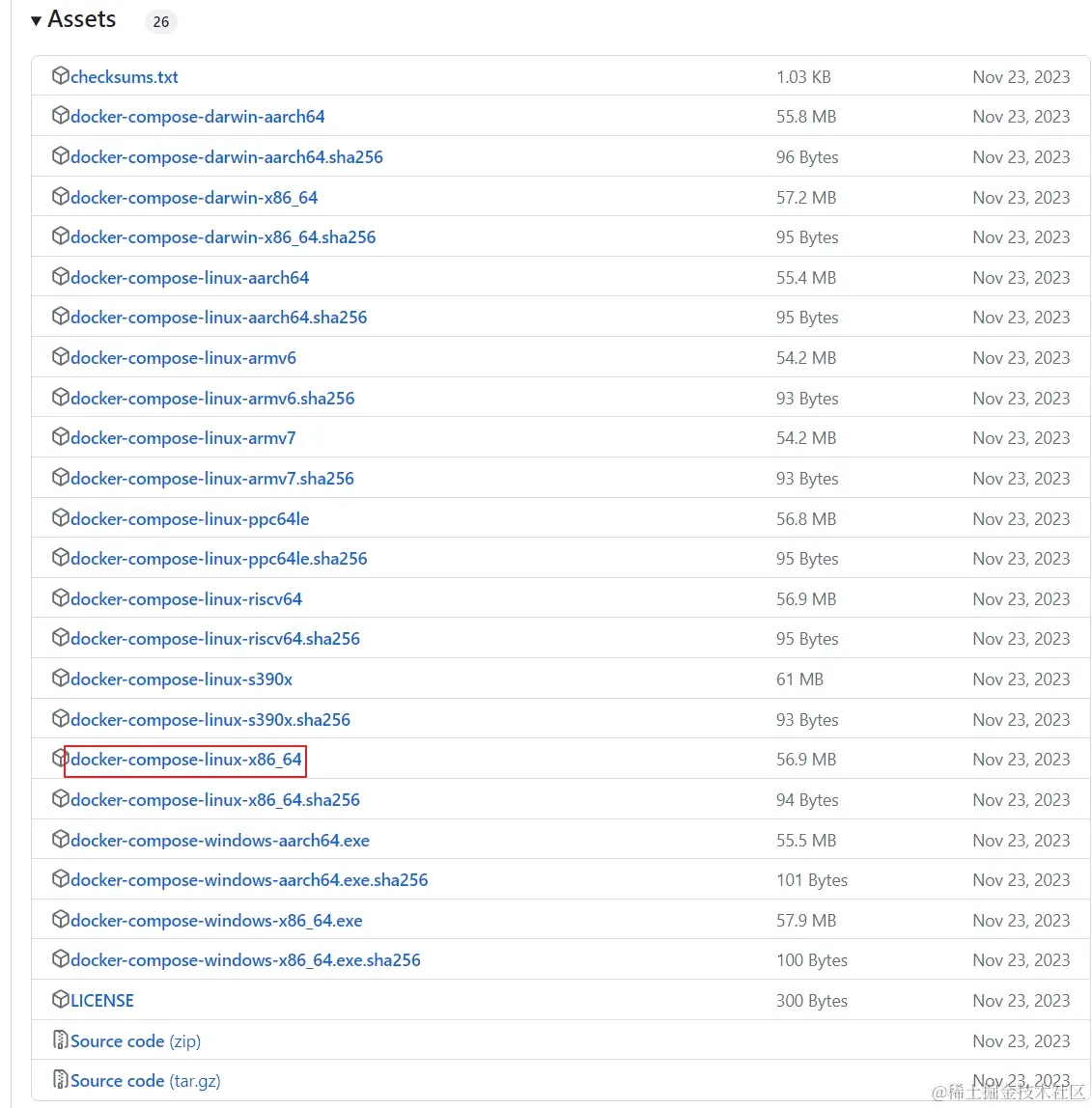1092x1108 pixels.
Task: Click the 100 Bytes size value
Action: tap(812, 960)
